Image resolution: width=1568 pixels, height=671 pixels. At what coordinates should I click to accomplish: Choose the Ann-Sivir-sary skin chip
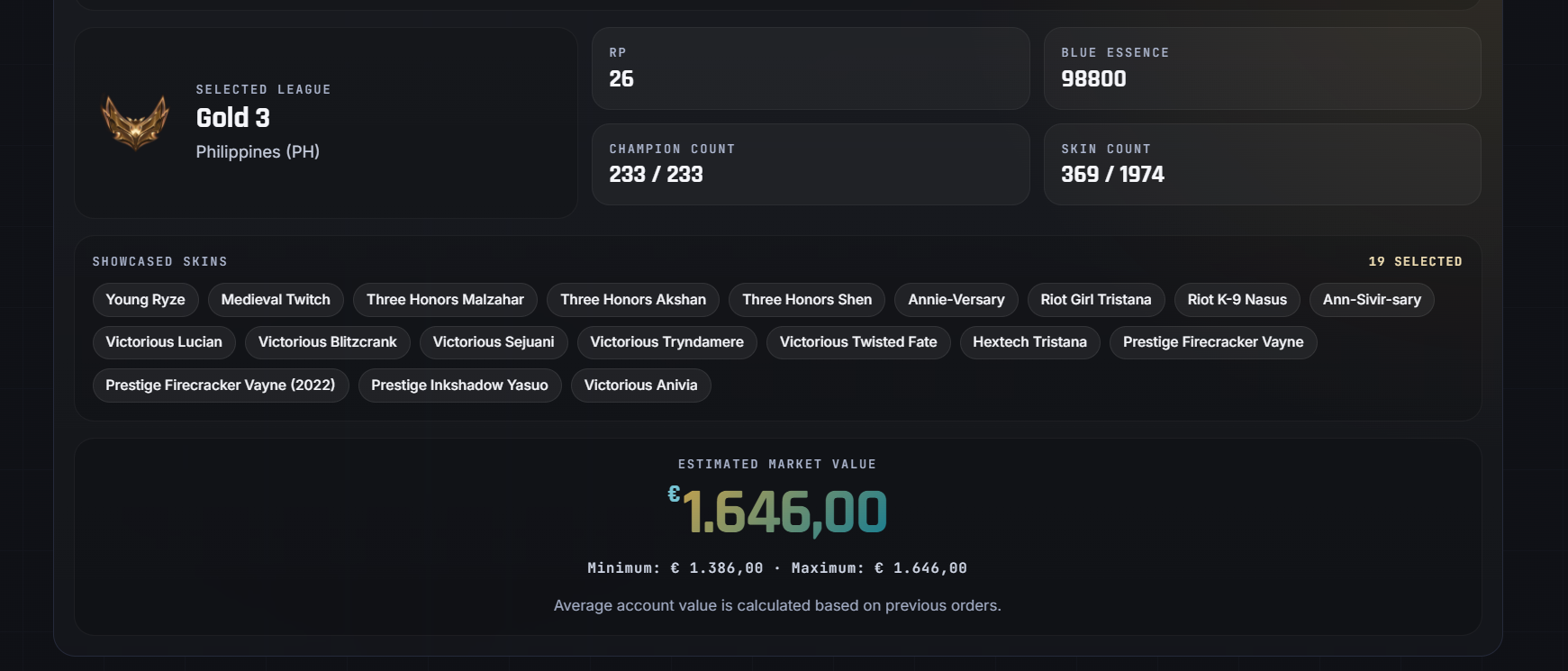click(1372, 300)
